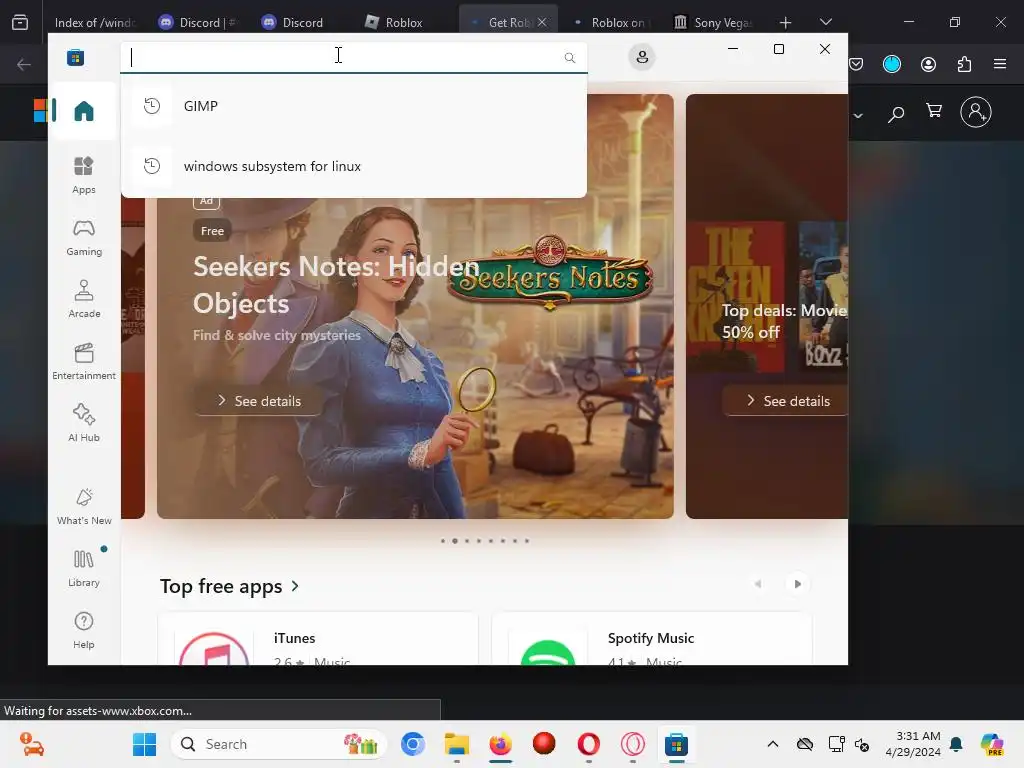This screenshot has height=768, width=1024.
Task: Go back with the browser back arrow
Action: tap(24, 64)
